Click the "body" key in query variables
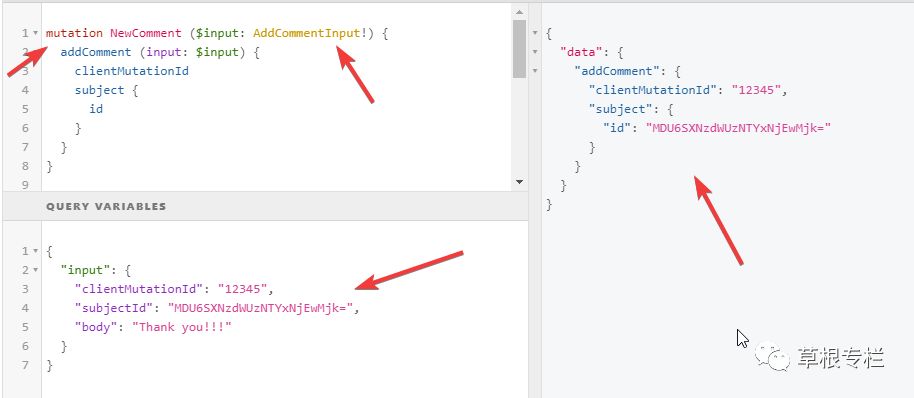The image size is (914, 398). click(96, 327)
